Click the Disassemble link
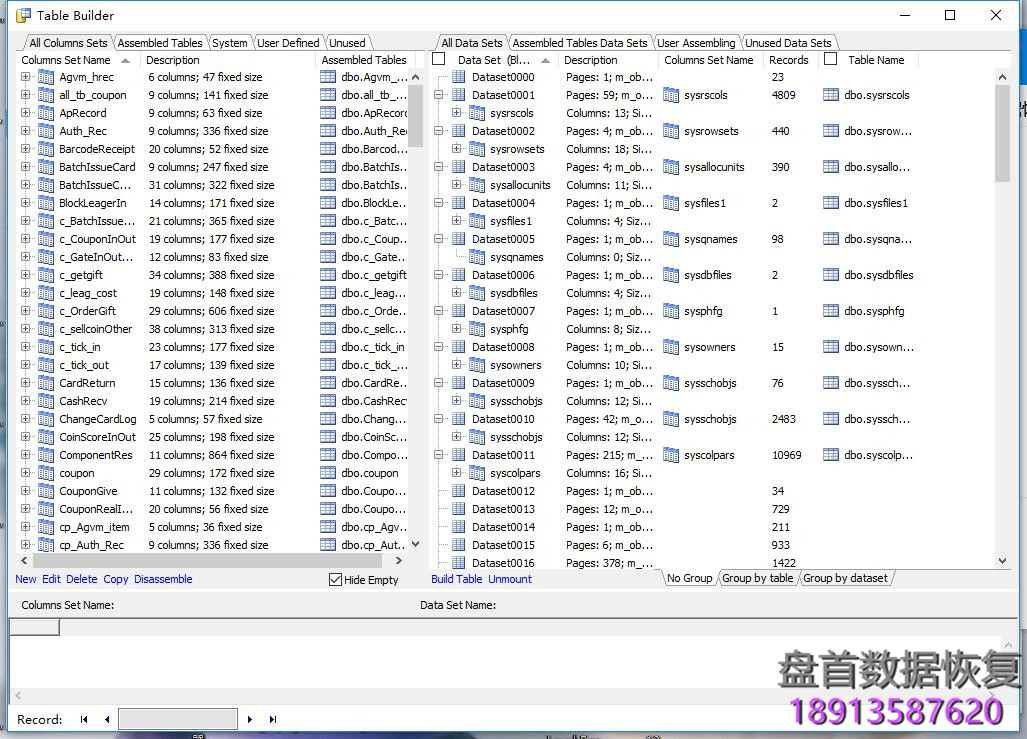Image resolution: width=1027 pixels, height=739 pixels. coord(163,579)
